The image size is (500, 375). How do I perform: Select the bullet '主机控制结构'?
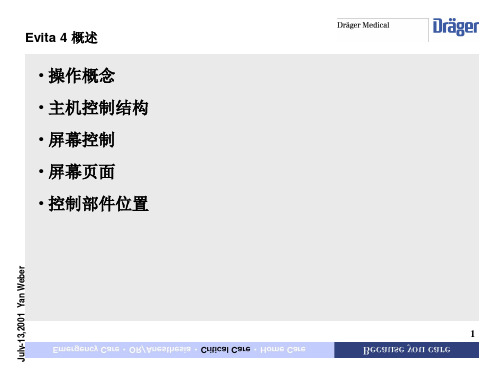pyautogui.click(x=98, y=108)
